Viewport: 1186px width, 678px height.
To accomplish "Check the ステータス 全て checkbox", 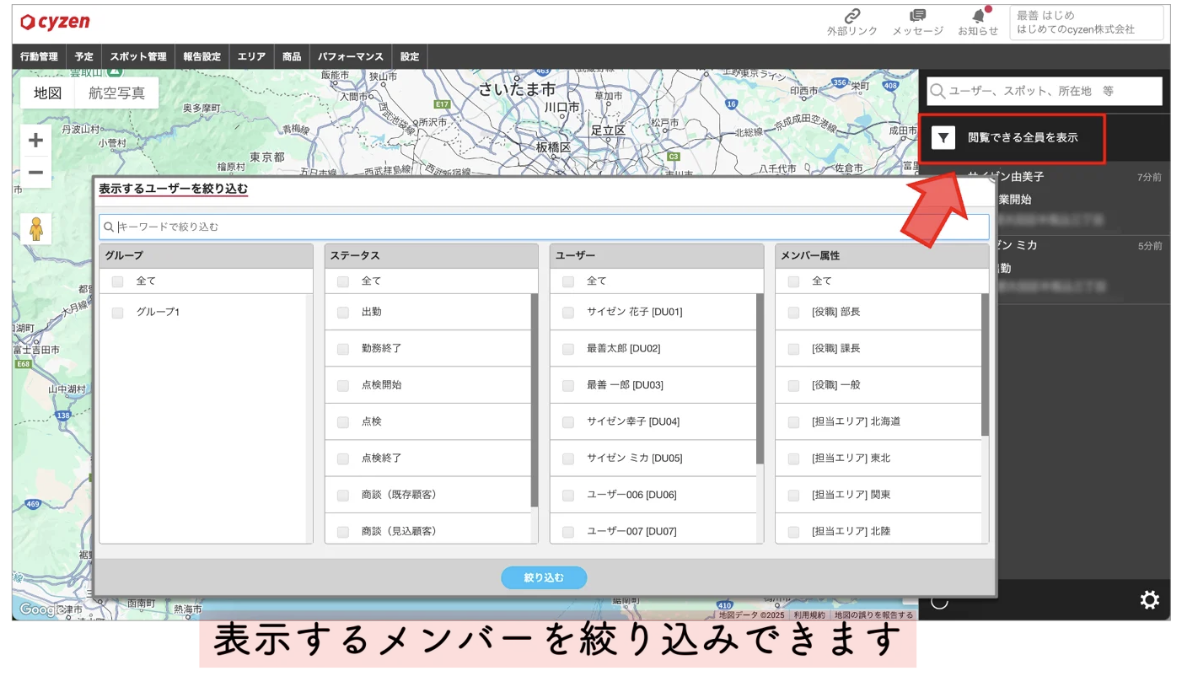I will click(343, 281).
